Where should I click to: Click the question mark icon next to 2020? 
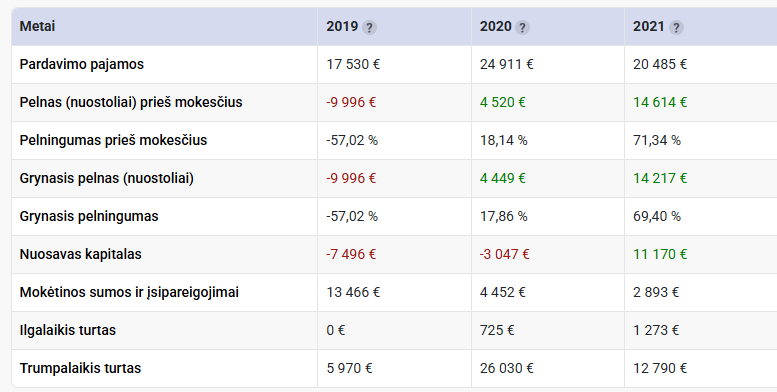(522, 27)
